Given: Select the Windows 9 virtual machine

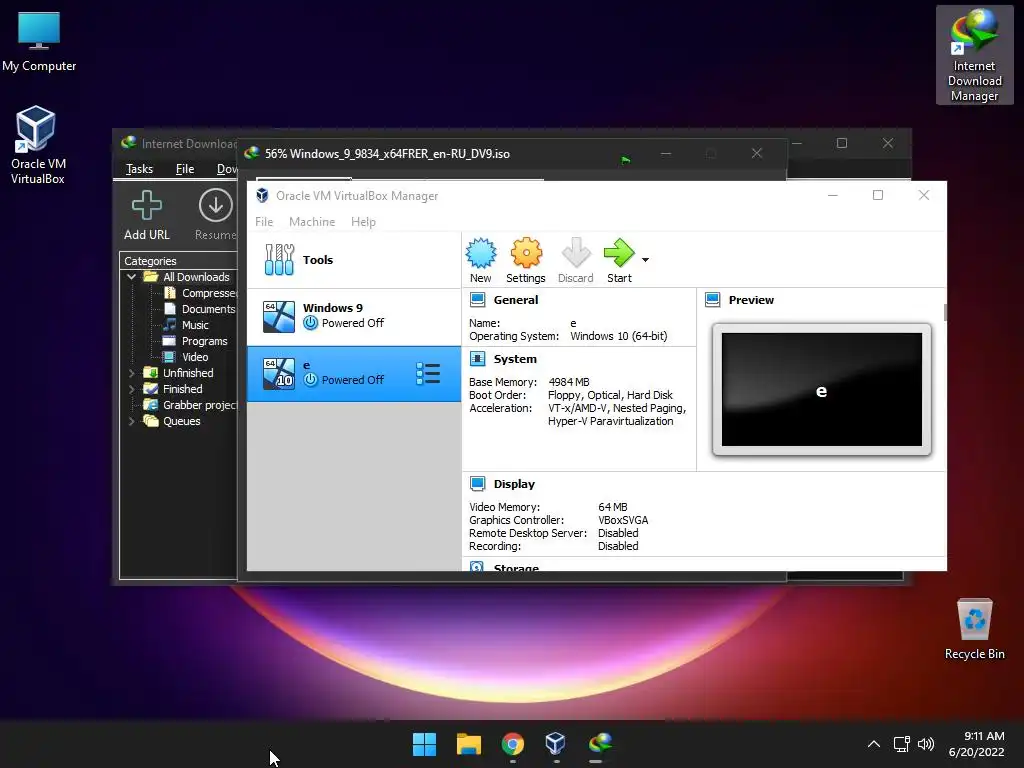Looking at the screenshot, I should 353,316.
